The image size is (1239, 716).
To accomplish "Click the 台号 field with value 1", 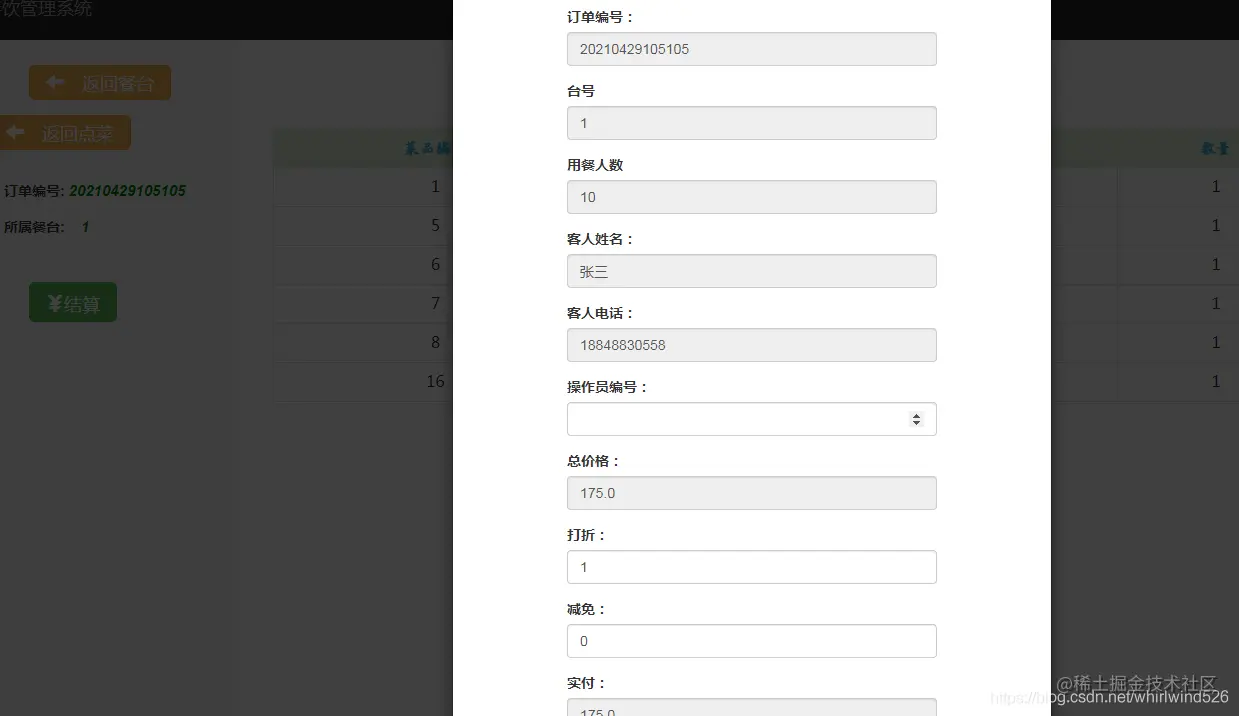I will point(751,123).
